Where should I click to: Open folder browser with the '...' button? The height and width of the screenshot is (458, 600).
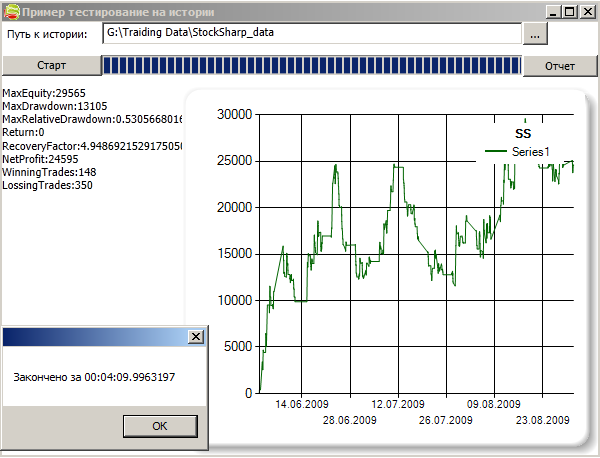(535, 34)
